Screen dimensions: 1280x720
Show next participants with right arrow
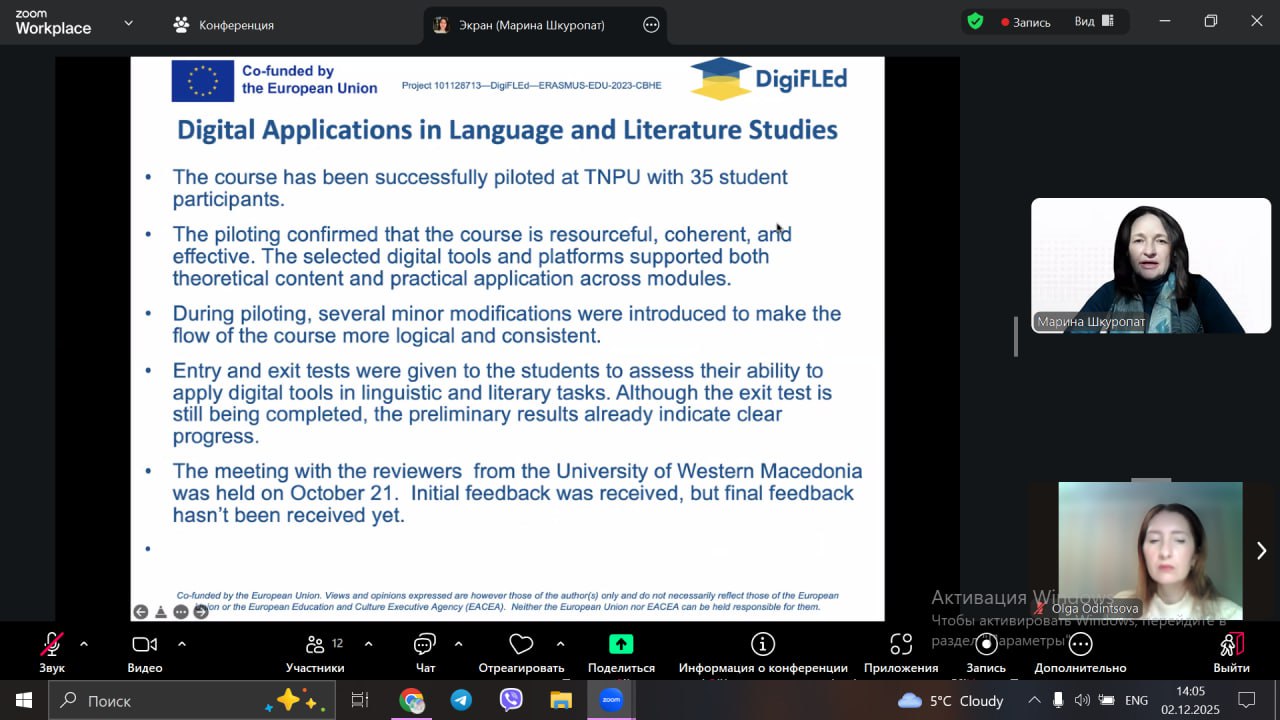[1261, 551]
